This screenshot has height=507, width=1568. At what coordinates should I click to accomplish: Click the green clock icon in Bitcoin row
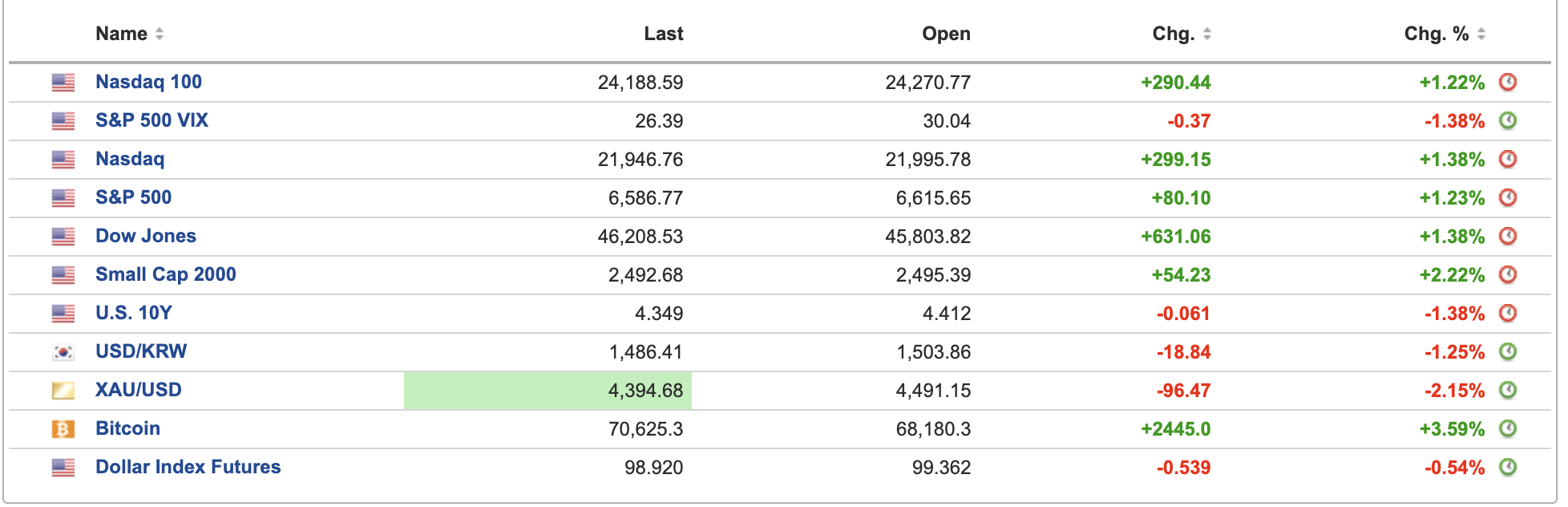(1507, 428)
